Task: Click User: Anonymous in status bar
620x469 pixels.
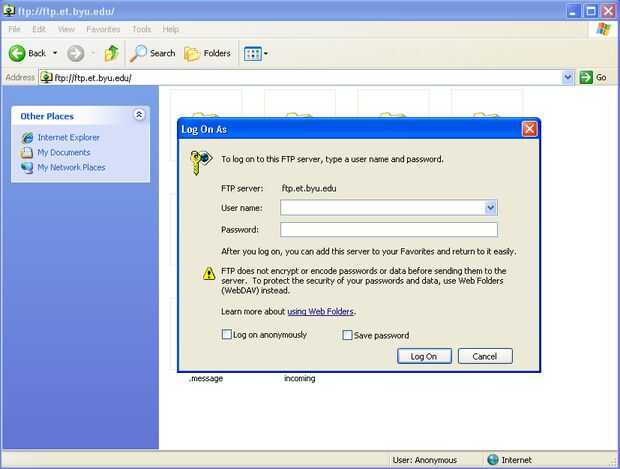Action: tap(425, 460)
